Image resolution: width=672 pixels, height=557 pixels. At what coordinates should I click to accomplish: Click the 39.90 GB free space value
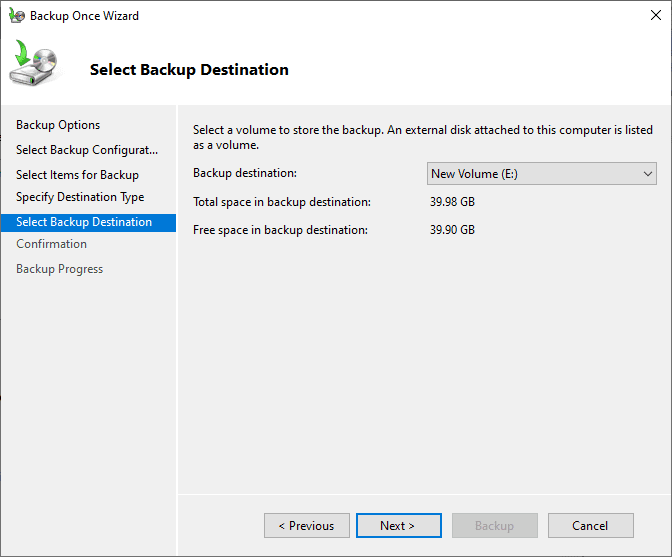[x=452, y=230]
